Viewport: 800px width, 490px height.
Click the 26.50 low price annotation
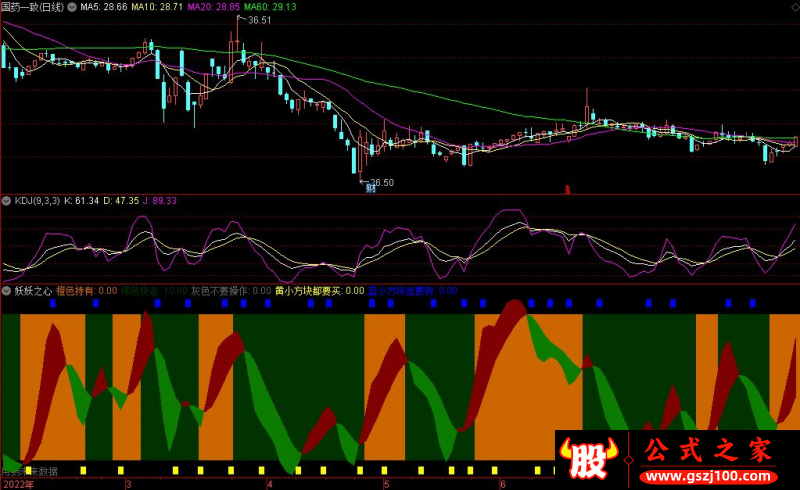pyautogui.click(x=382, y=183)
